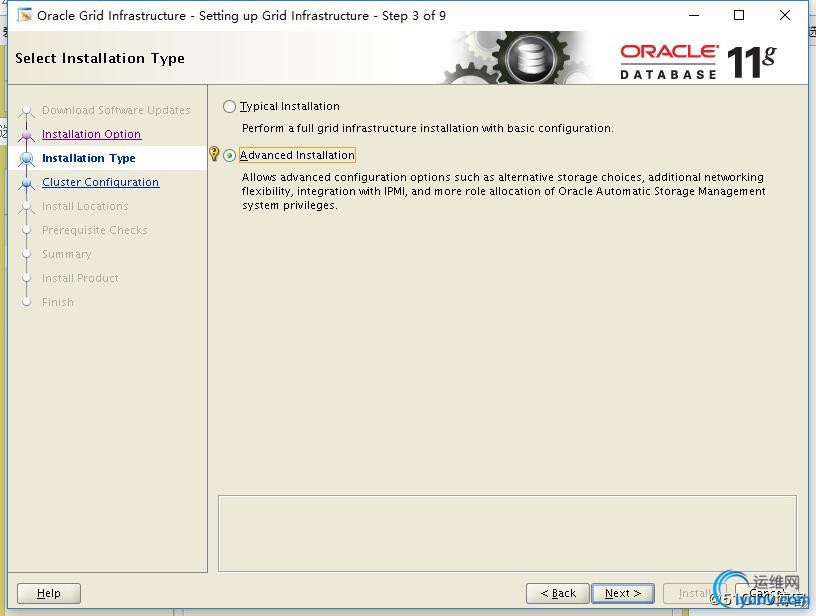Minimize the Oracle Grid Infrastructure window
The image size is (816, 616).
(x=694, y=15)
